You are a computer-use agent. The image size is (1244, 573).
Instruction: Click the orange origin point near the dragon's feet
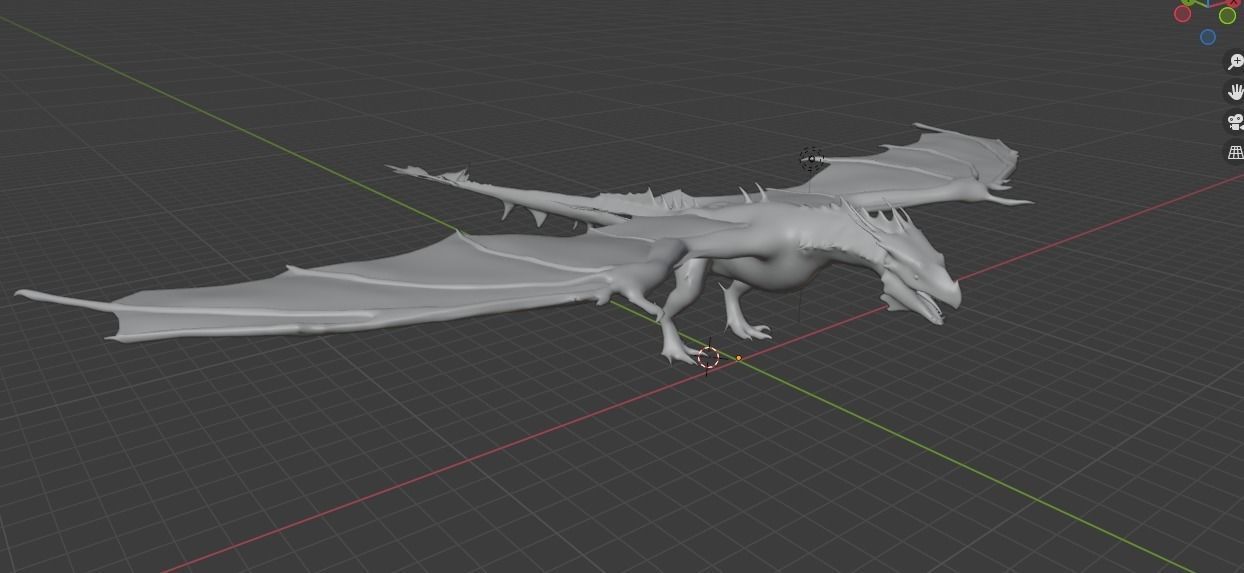coord(739,357)
